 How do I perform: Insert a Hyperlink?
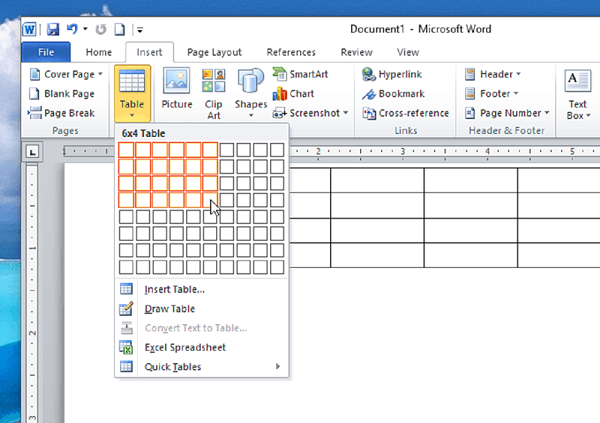coord(392,74)
